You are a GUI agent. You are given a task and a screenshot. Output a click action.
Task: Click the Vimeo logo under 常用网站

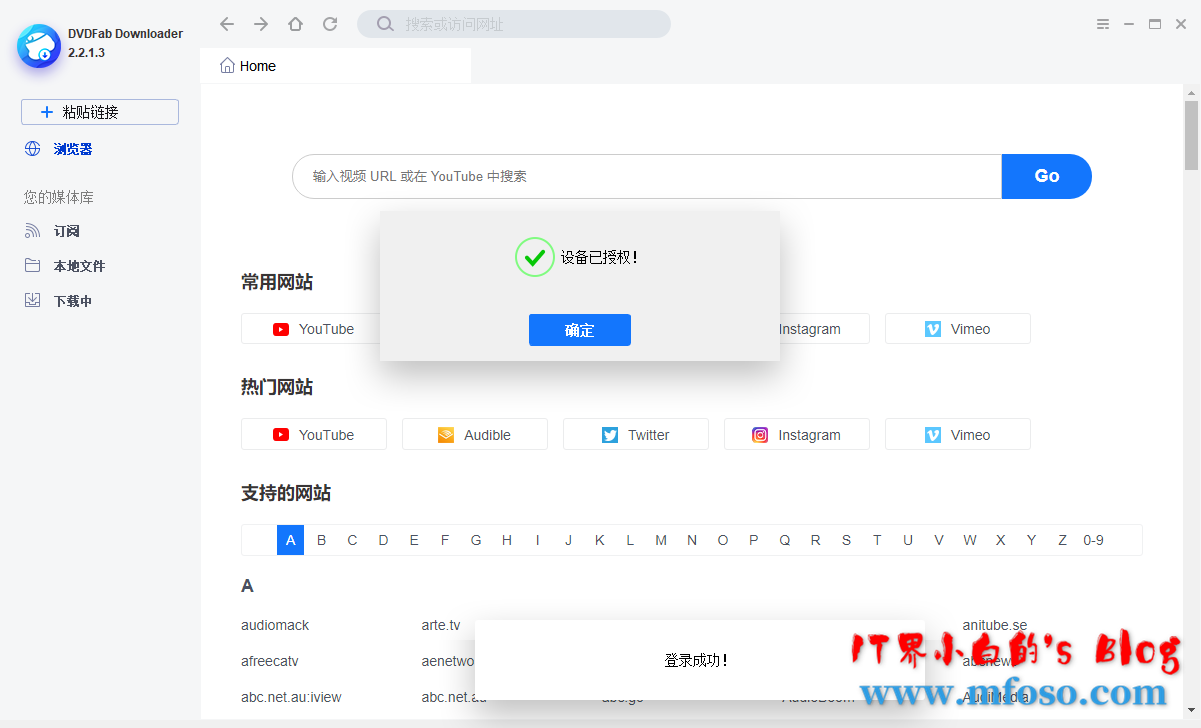(x=933, y=329)
